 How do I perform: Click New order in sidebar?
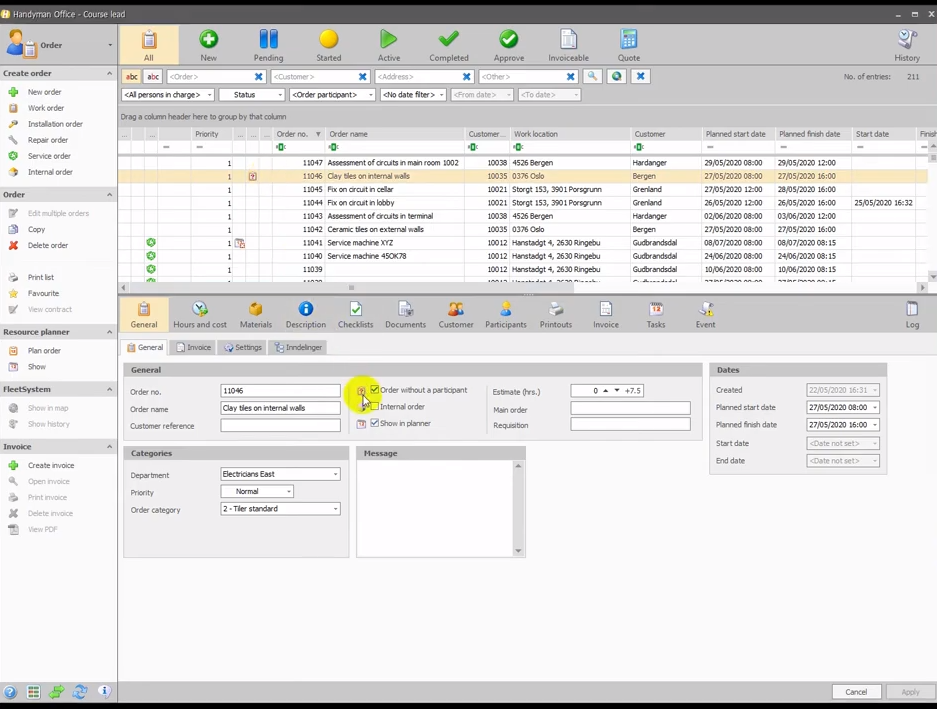[x=44, y=92]
